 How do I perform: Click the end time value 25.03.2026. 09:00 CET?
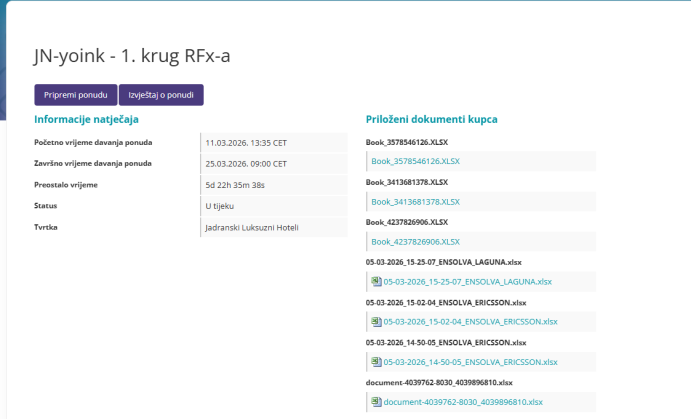click(246, 163)
